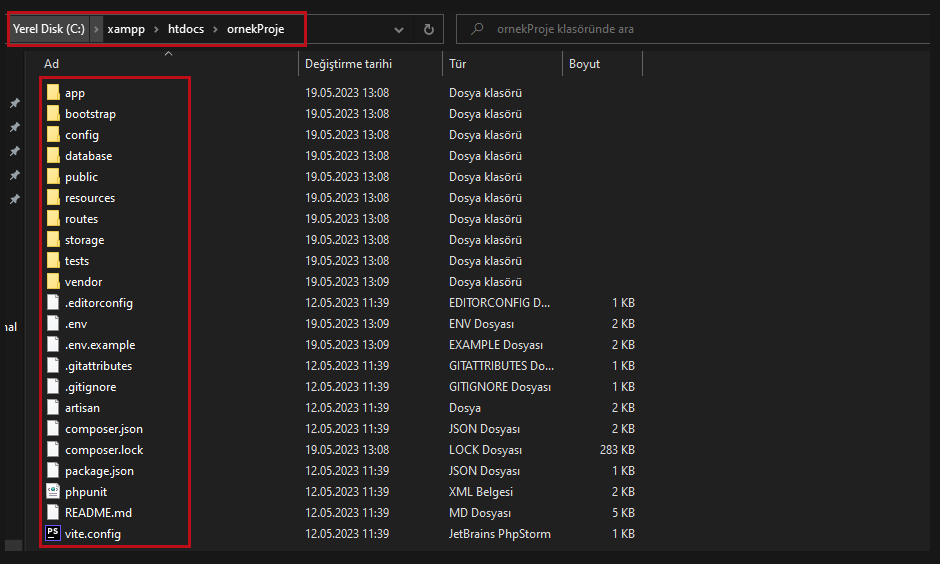940x564 pixels.
Task: Select the .env.example file name
Action: pyautogui.click(x=100, y=345)
